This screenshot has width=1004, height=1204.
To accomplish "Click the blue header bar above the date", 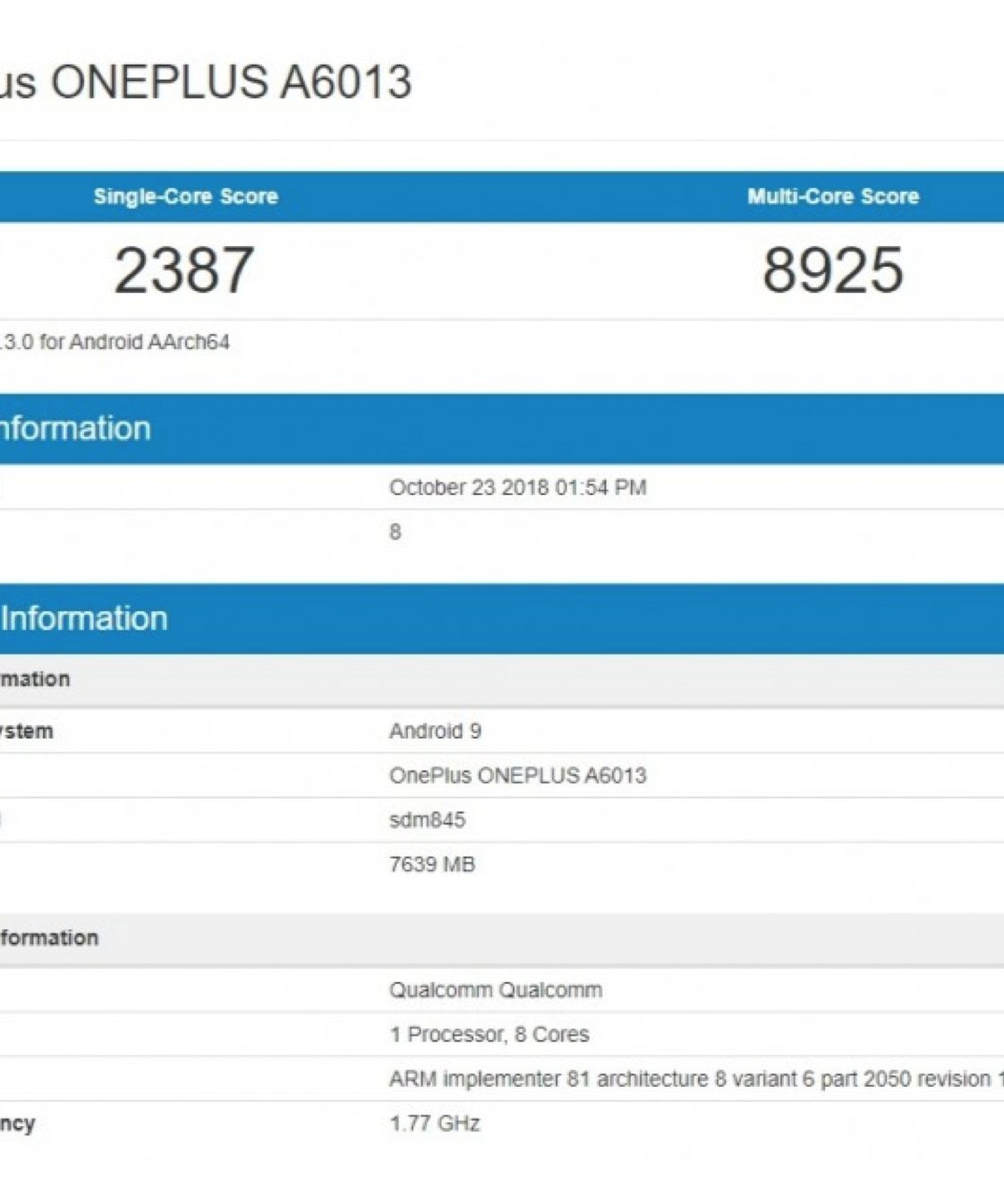I will [x=501, y=429].
